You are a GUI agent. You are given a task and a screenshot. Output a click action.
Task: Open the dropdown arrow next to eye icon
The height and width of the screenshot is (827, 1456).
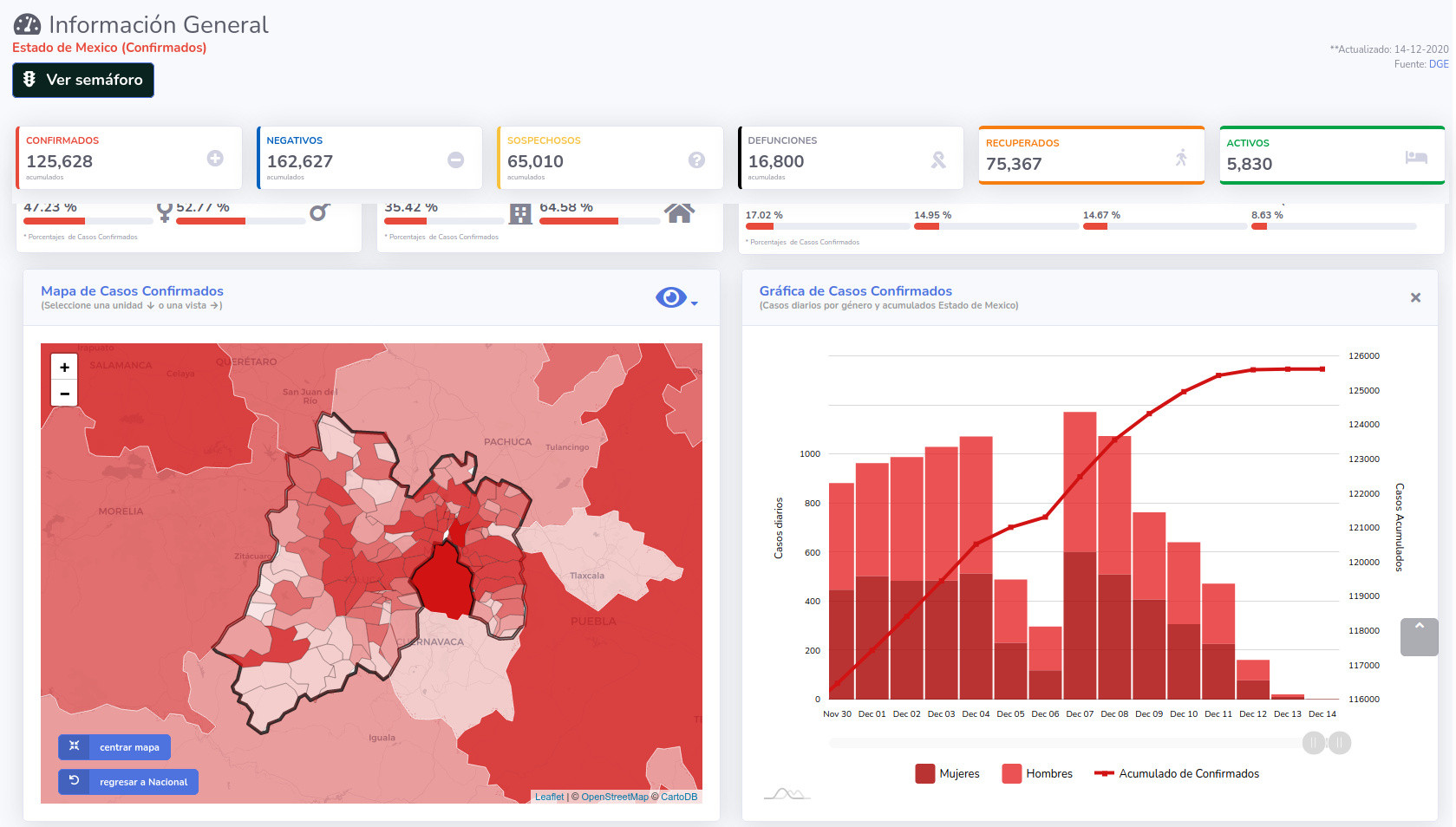tap(695, 303)
